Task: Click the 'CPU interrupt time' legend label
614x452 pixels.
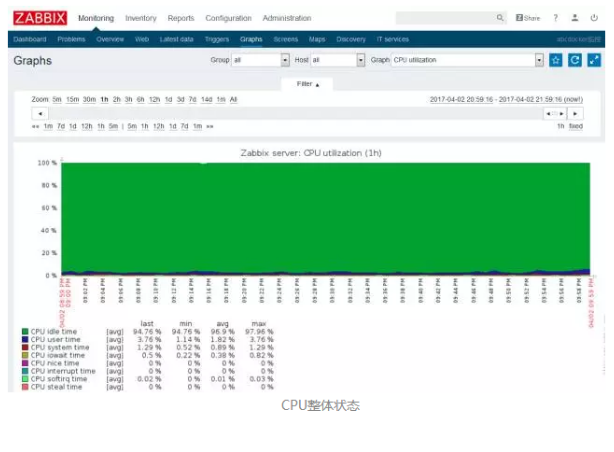Action: (x=63, y=371)
